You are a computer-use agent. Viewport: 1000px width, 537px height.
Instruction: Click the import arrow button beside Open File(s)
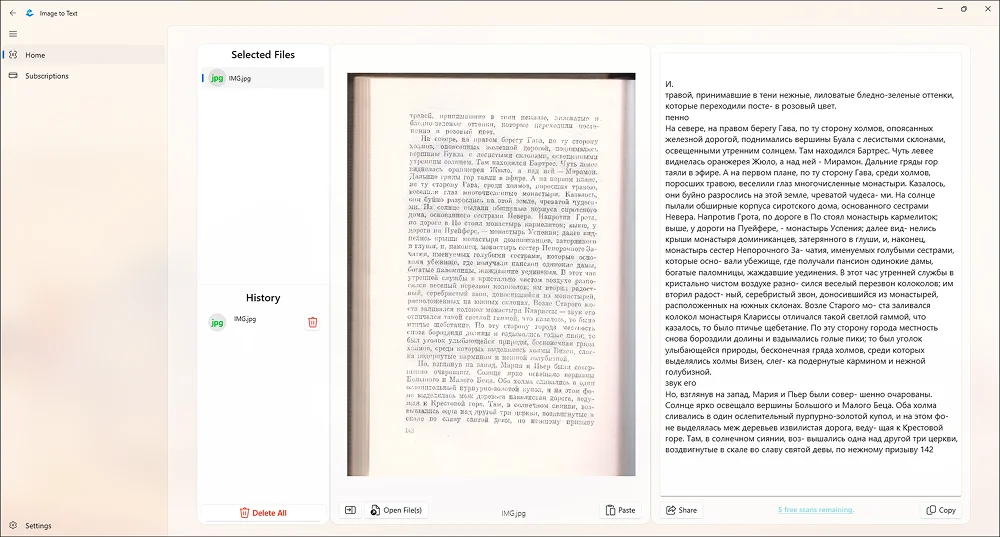(x=350, y=510)
